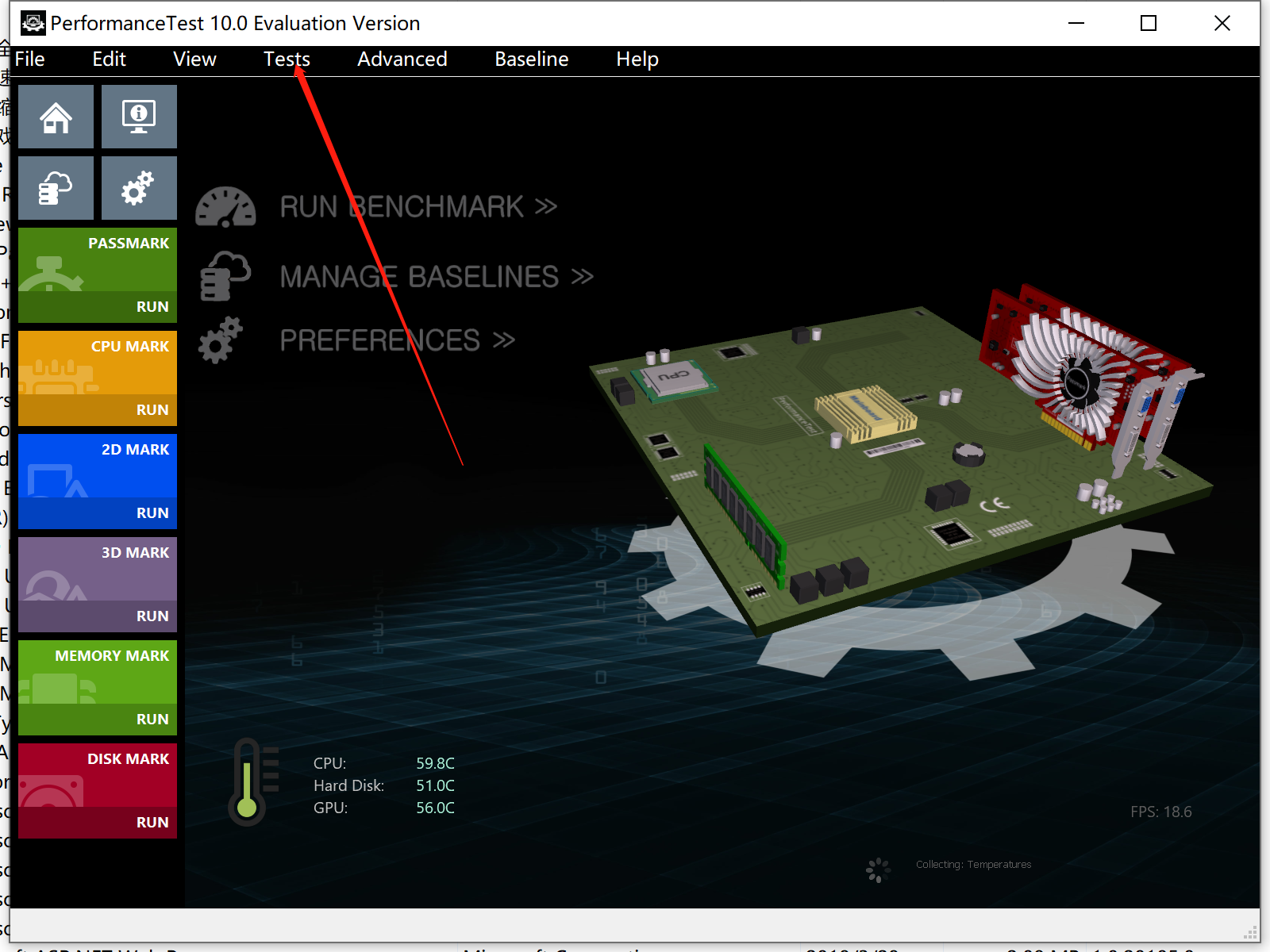Run the 2D Mark tests
Image resolution: width=1270 pixels, height=952 pixels.
point(98,513)
